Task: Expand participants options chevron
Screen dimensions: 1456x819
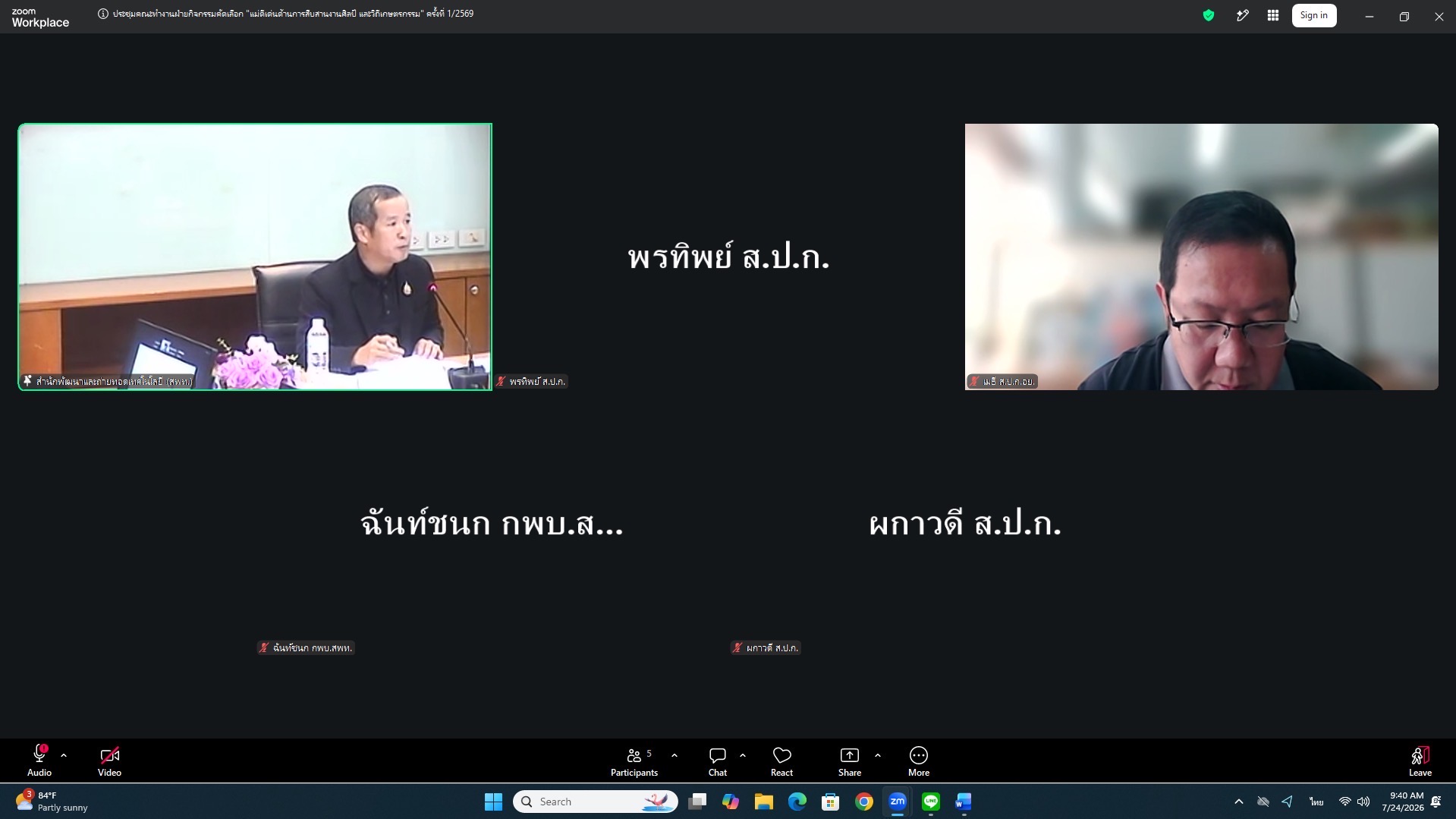Action: point(675,756)
